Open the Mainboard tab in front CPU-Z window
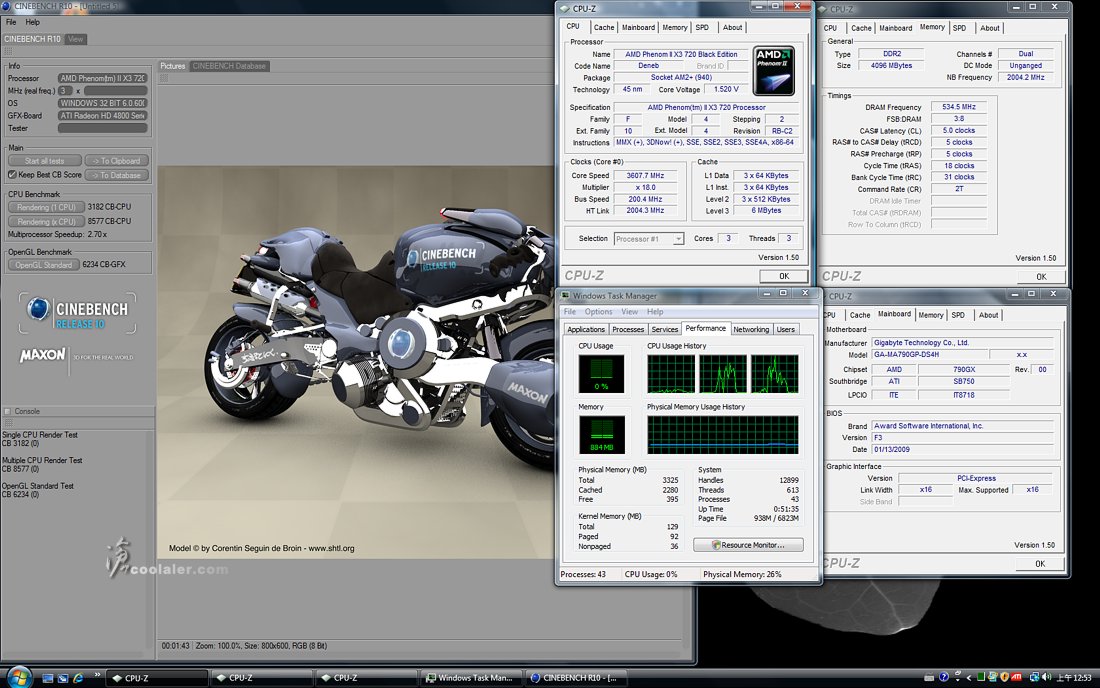Image resolution: width=1100 pixels, height=688 pixels. pos(638,27)
